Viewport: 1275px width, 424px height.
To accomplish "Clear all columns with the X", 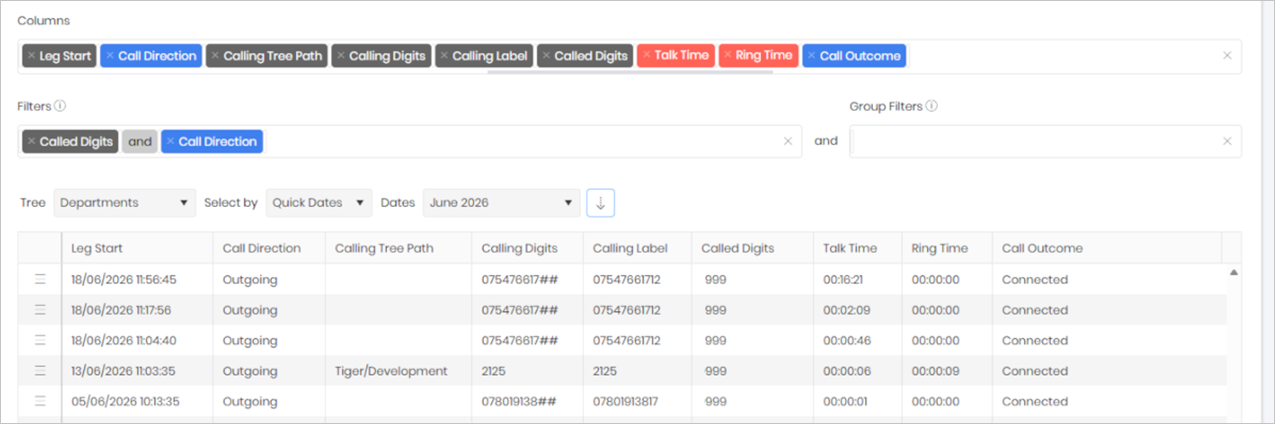I will coord(1227,56).
